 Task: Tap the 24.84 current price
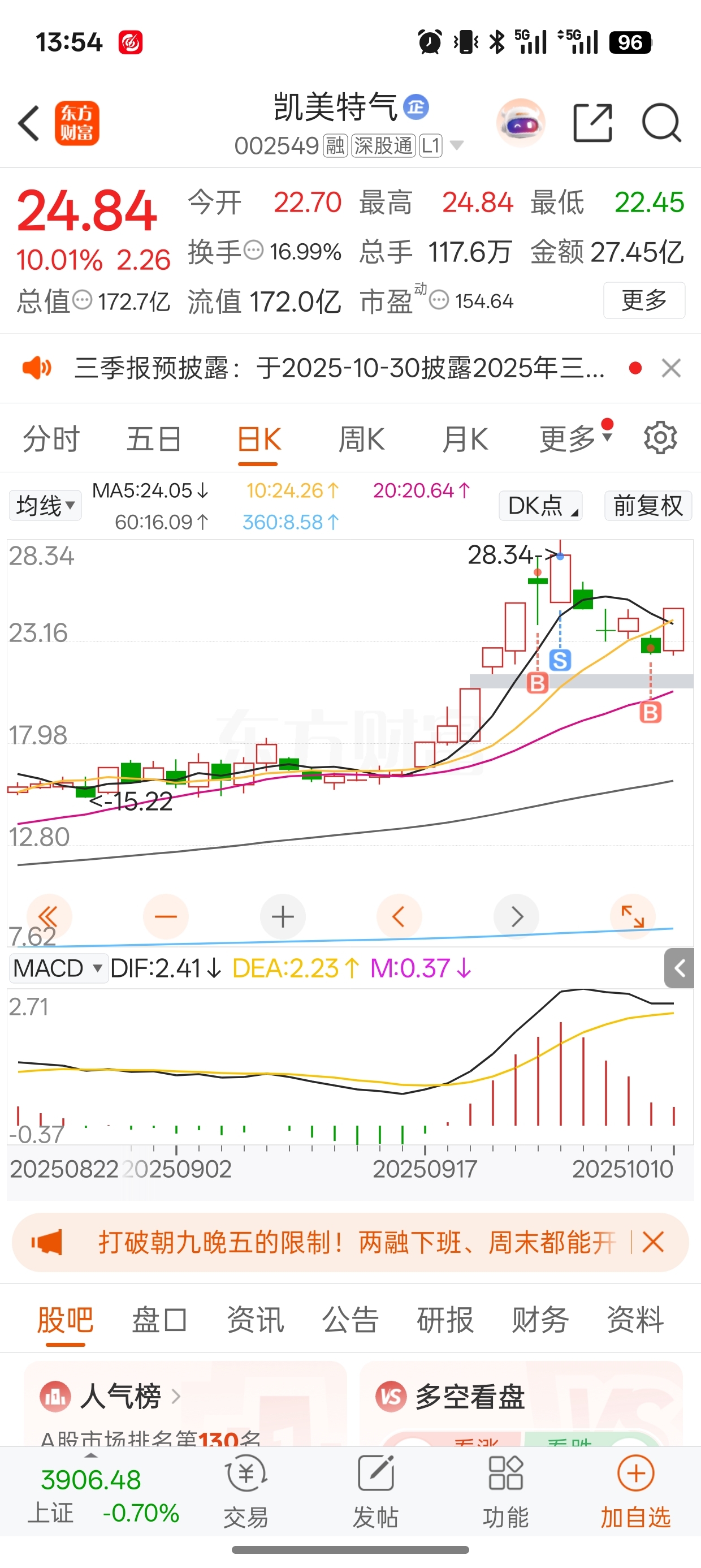coord(87,210)
